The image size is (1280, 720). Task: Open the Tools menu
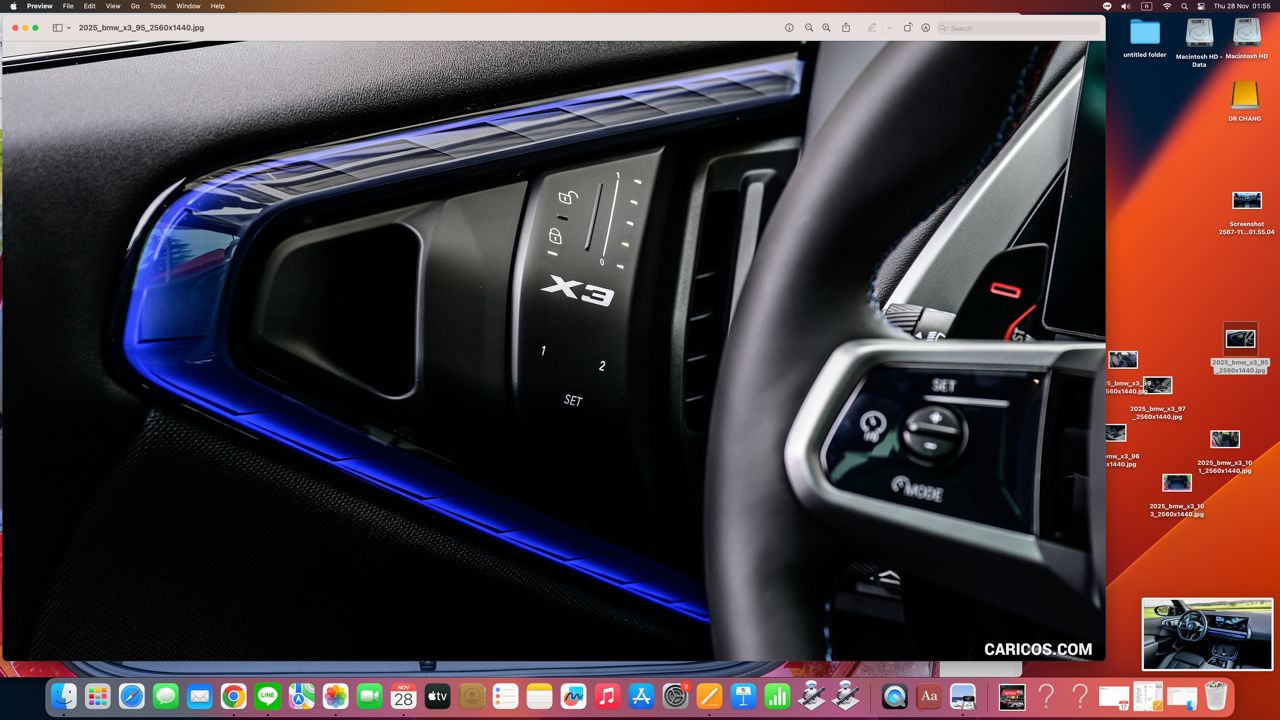pyautogui.click(x=158, y=6)
